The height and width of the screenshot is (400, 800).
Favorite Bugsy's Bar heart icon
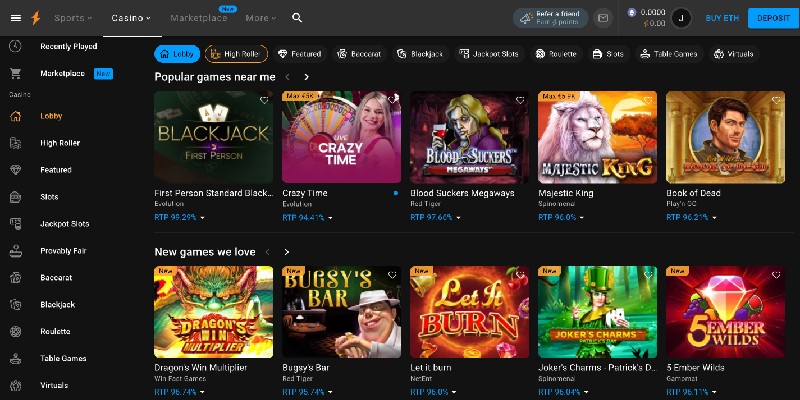(392, 275)
